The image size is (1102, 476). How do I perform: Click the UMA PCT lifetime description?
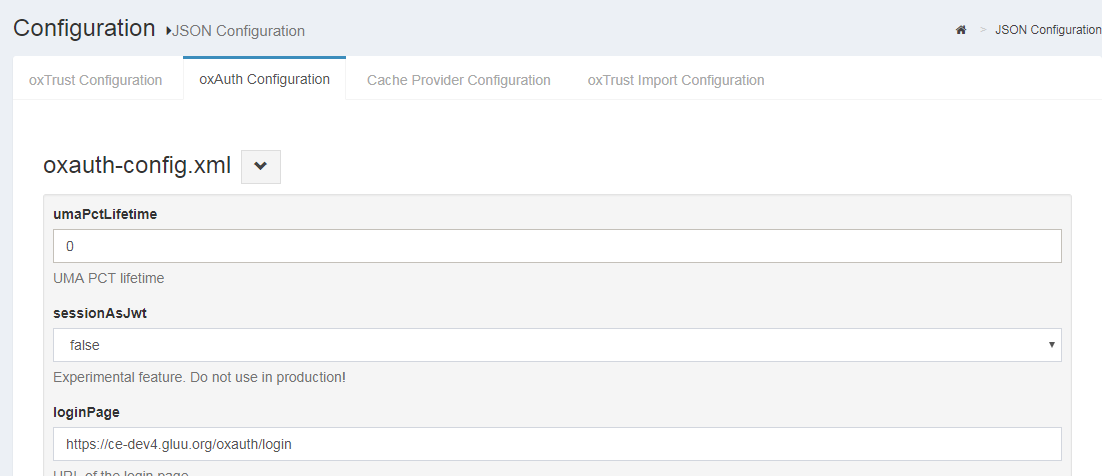point(108,278)
